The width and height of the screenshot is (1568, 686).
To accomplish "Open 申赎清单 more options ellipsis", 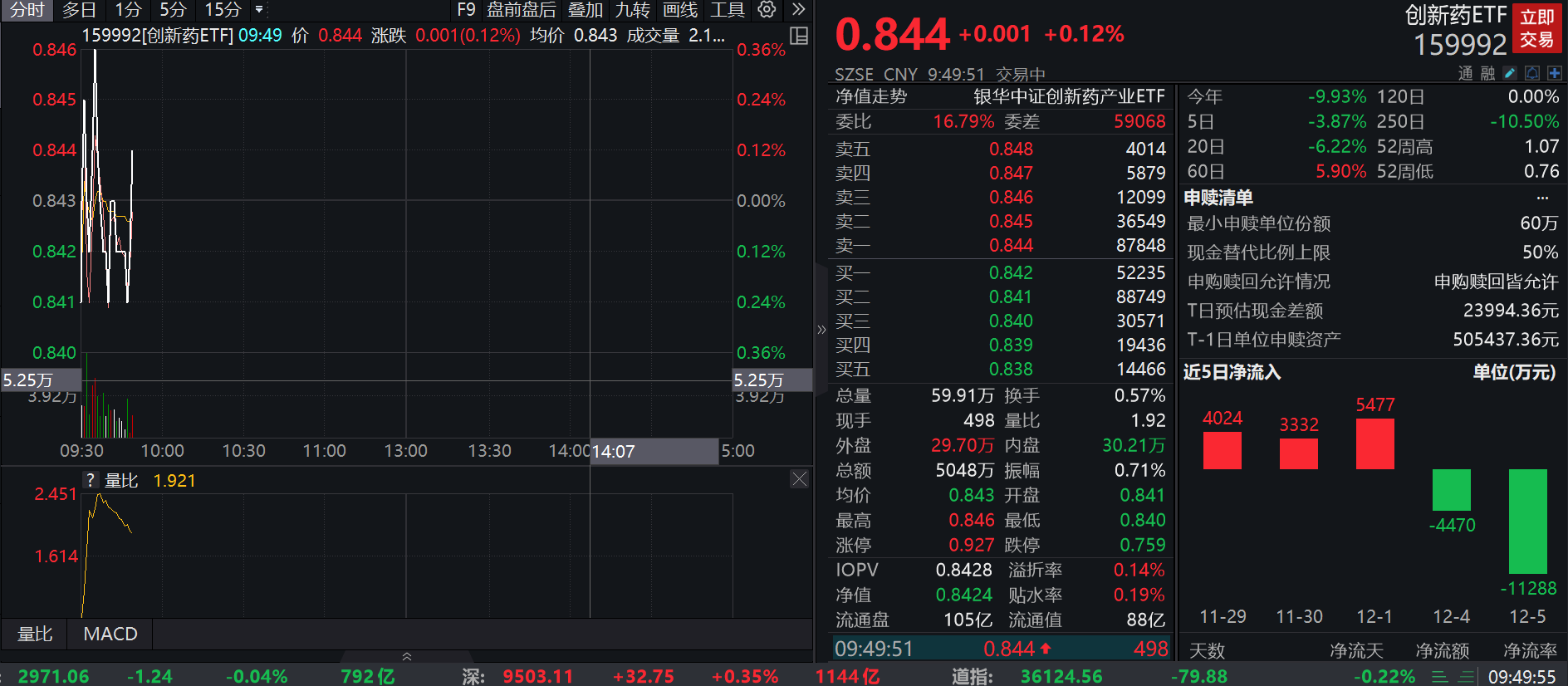I will point(1542,198).
